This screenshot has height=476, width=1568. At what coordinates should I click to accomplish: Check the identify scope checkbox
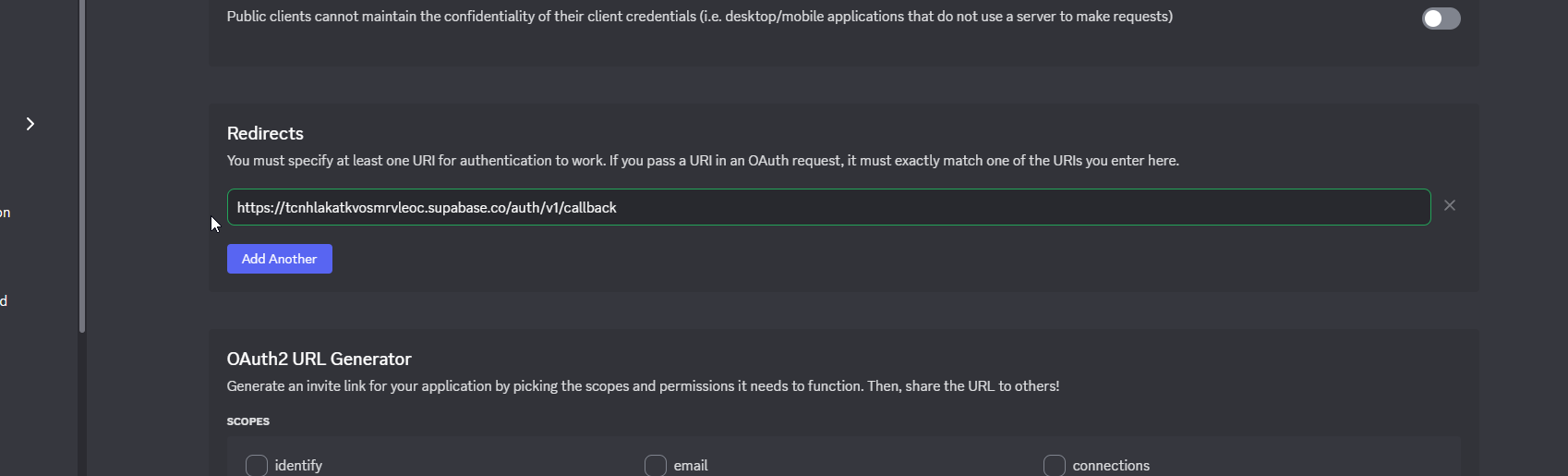coord(257,465)
